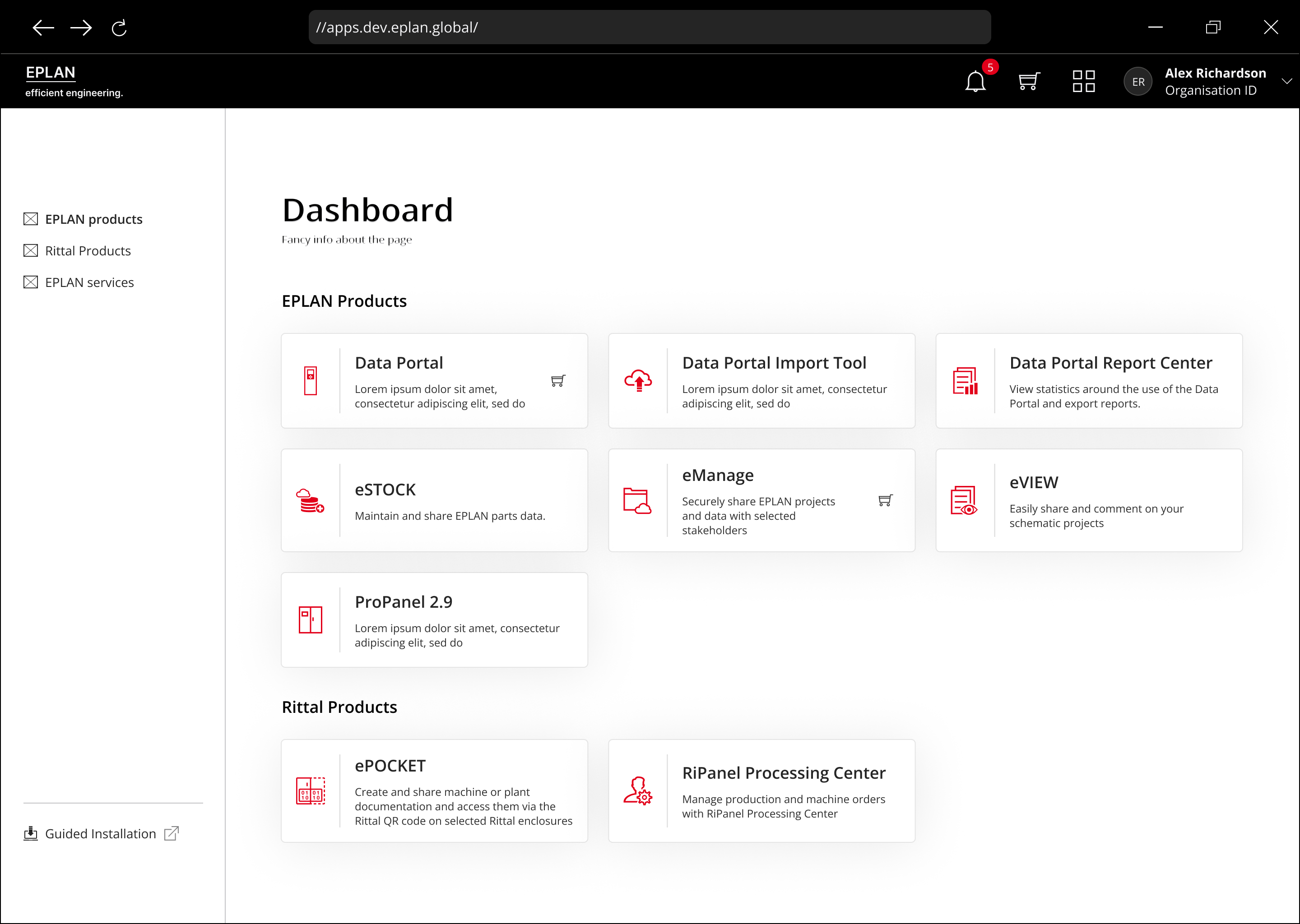Screen dimensions: 1300x924
Task: Open the apps grid icon in the header
Action: tap(1084, 81)
